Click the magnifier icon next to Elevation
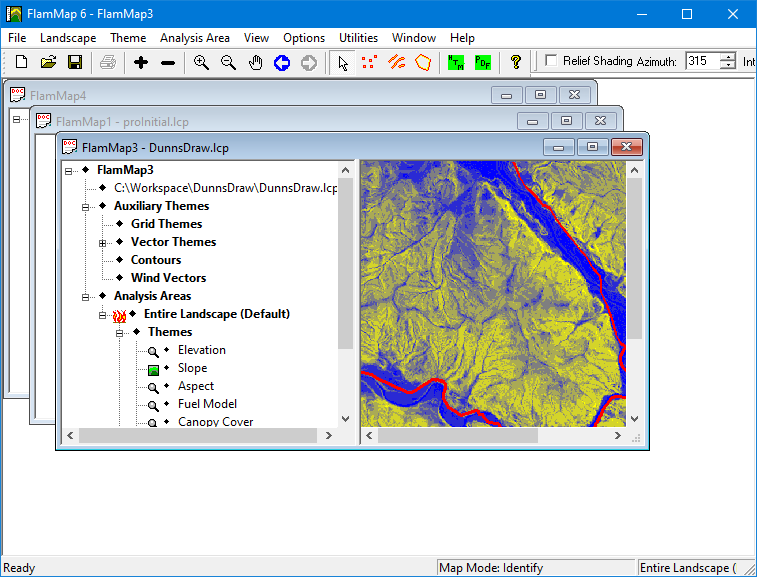Image resolution: width=757 pixels, height=577 pixels. tap(153, 352)
